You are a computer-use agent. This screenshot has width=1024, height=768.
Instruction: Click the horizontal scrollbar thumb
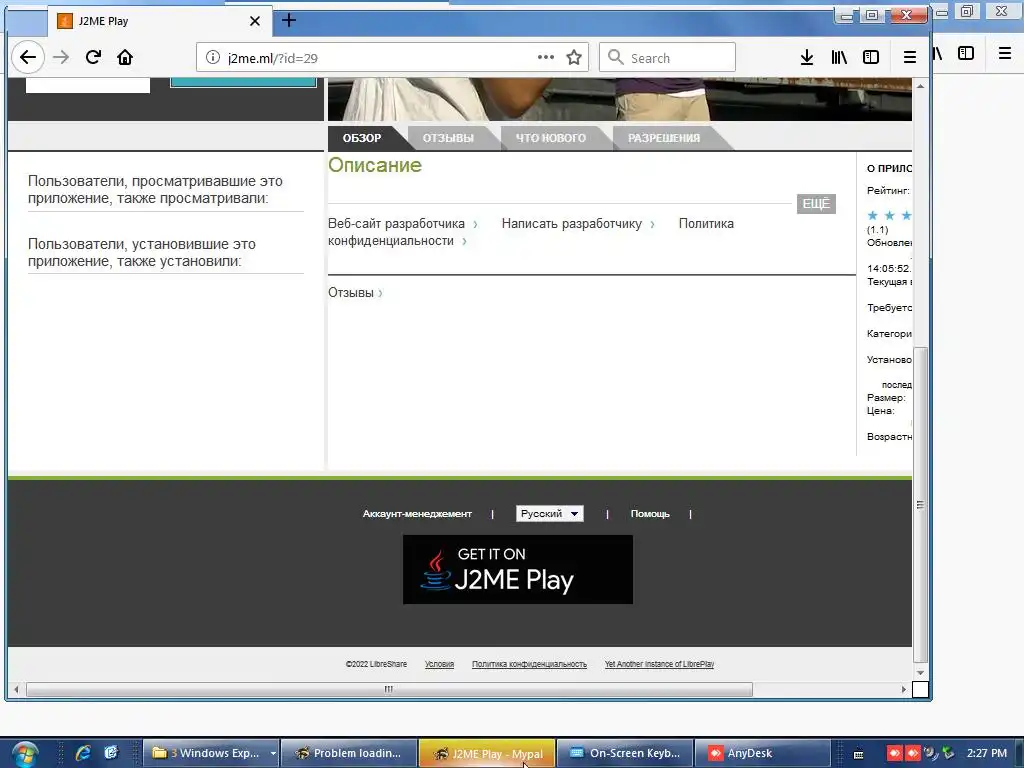[389, 690]
